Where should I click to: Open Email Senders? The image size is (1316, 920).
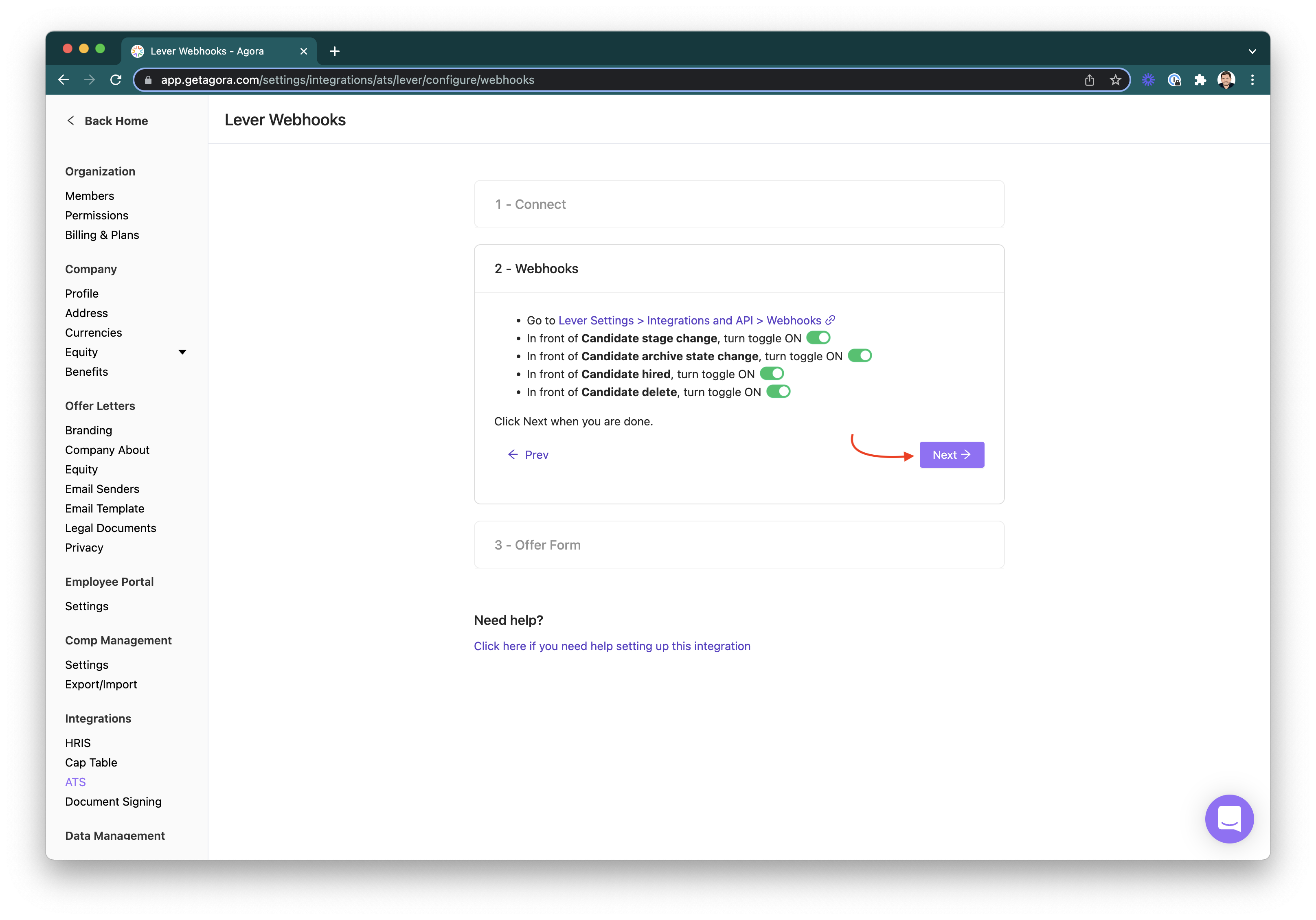[102, 488]
